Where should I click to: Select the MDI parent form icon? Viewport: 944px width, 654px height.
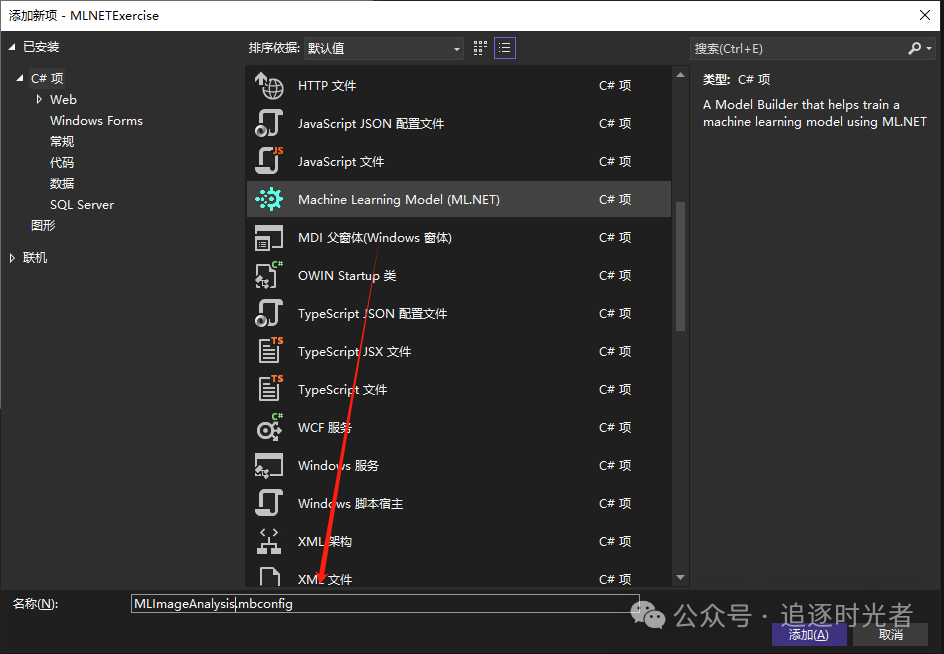click(269, 238)
